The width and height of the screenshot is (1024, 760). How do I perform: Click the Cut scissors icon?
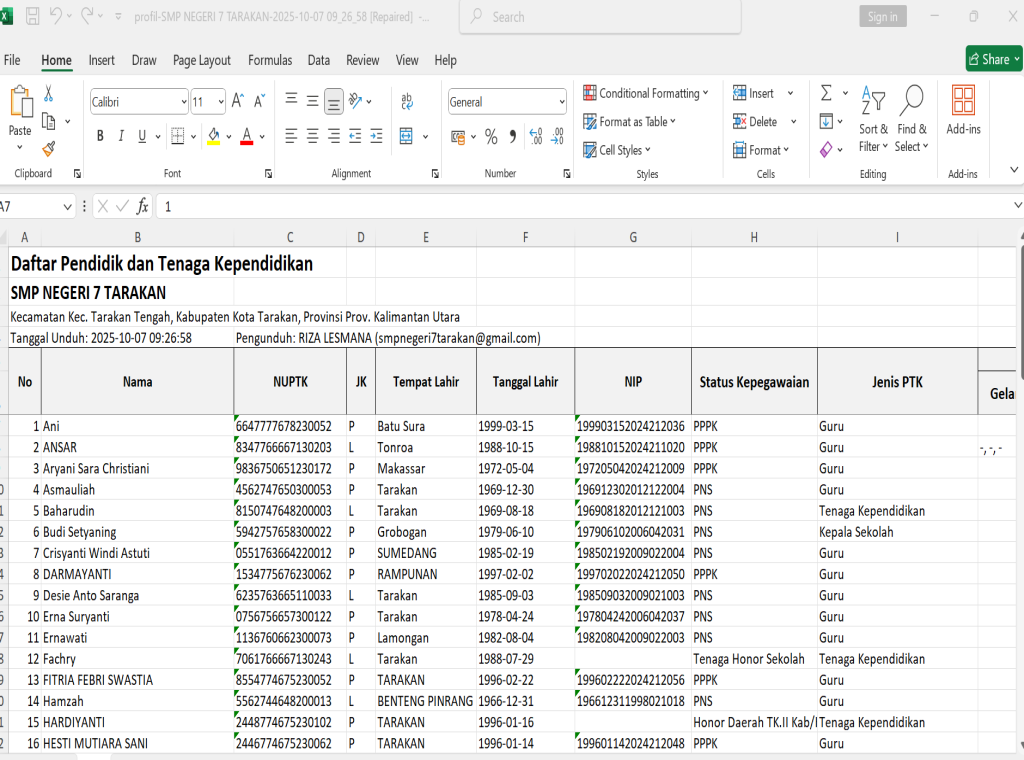(x=48, y=94)
